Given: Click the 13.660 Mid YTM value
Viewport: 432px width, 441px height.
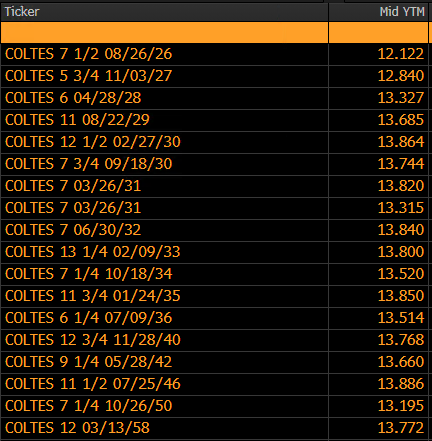Looking at the screenshot, I should (x=401, y=362).
